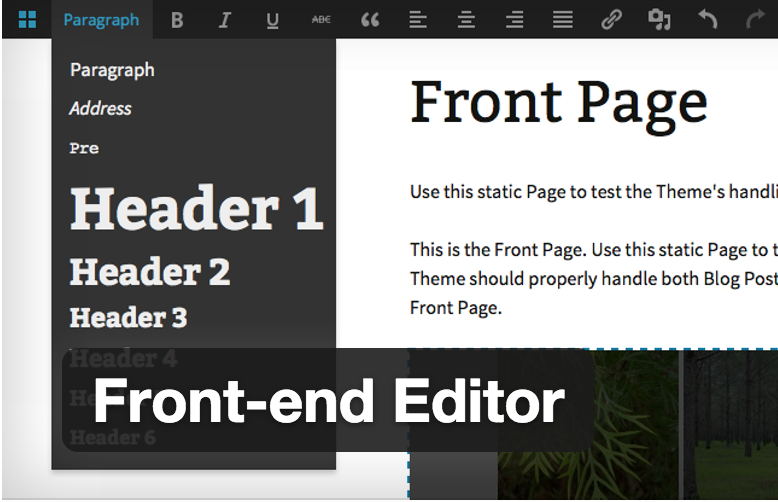Toggle italic formatting
Image resolution: width=778 pixels, height=502 pixels.
coord(224,20)
